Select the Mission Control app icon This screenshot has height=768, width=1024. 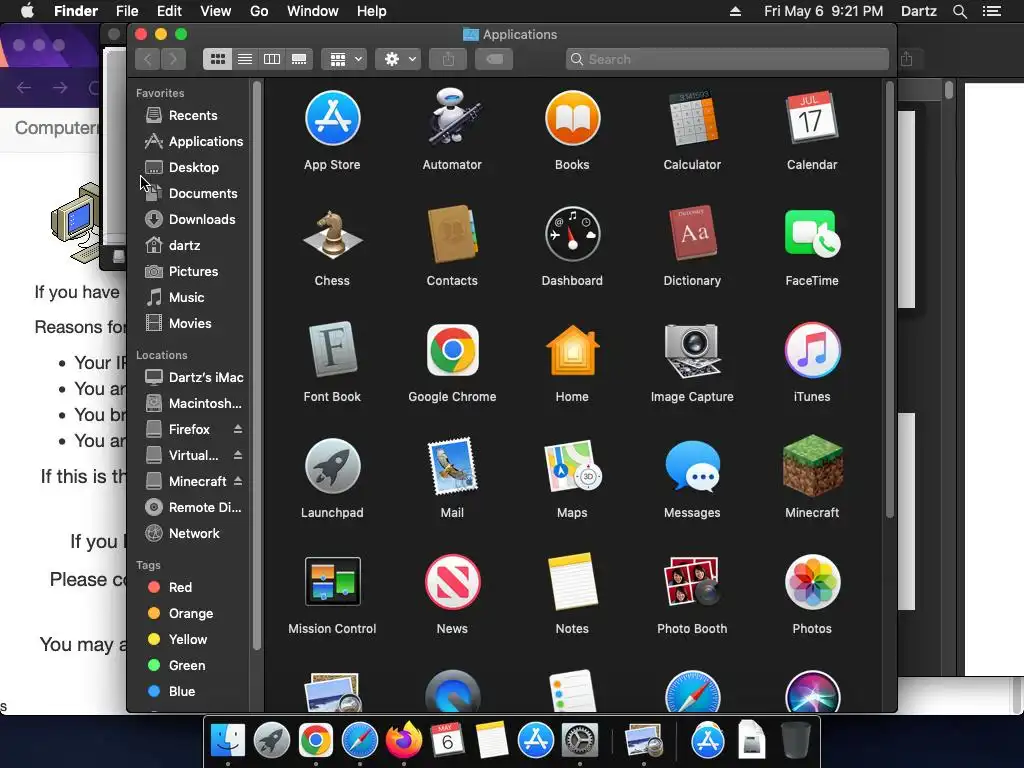pyautogui.click(x=332, y=582)
